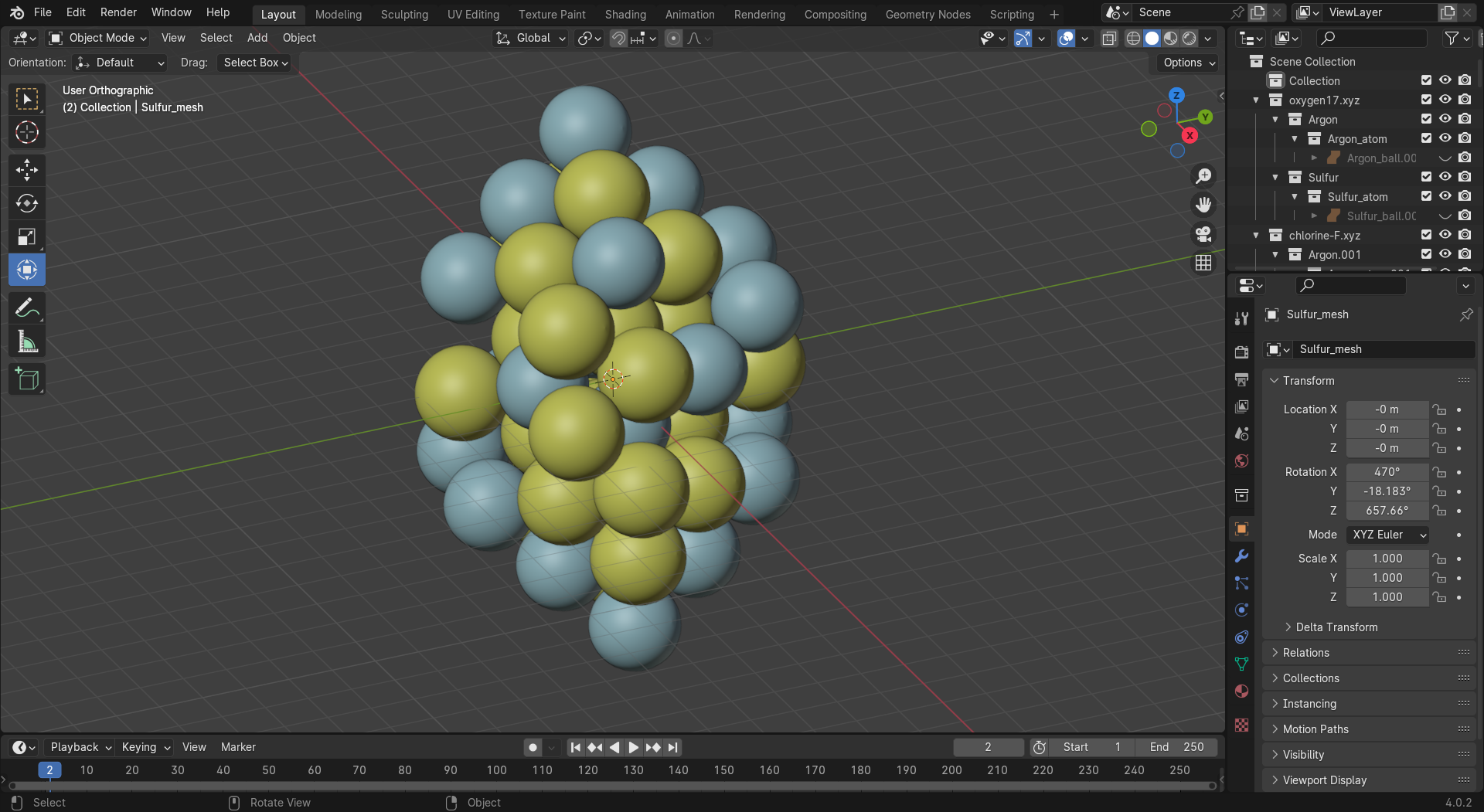Click the End frame field

1176,747
